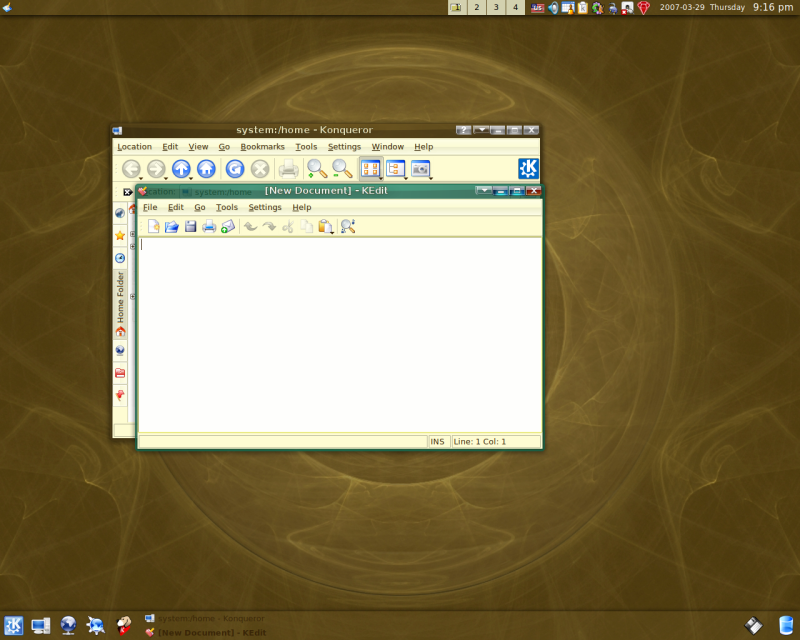Open image view mode dropdown arrow

click(431, 178)
